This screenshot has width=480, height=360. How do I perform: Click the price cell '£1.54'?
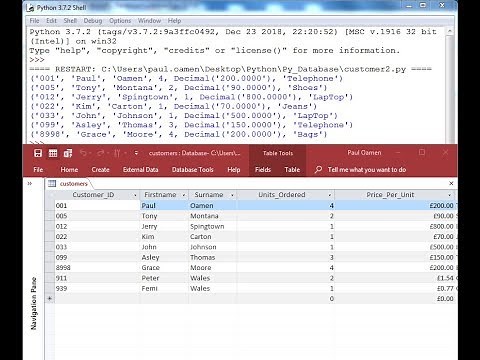click(x=395, y=278)
